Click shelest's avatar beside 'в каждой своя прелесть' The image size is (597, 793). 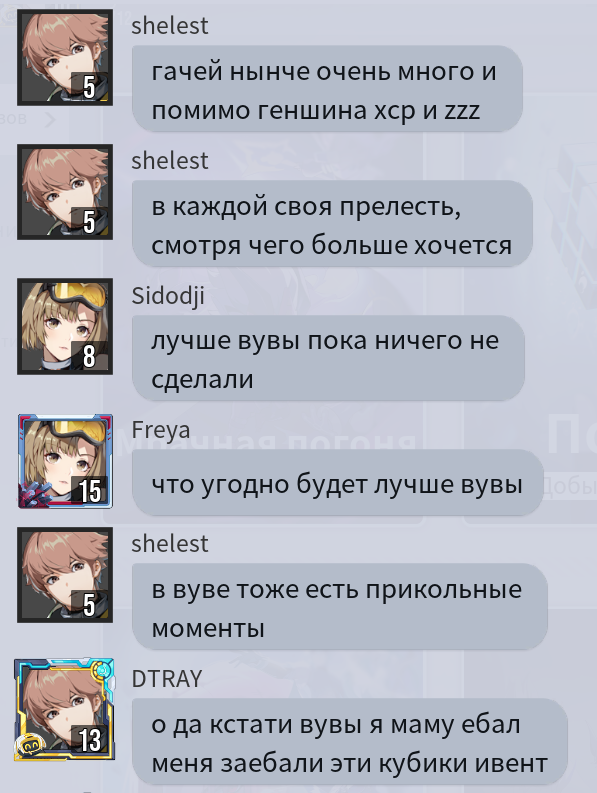[65, 192]
